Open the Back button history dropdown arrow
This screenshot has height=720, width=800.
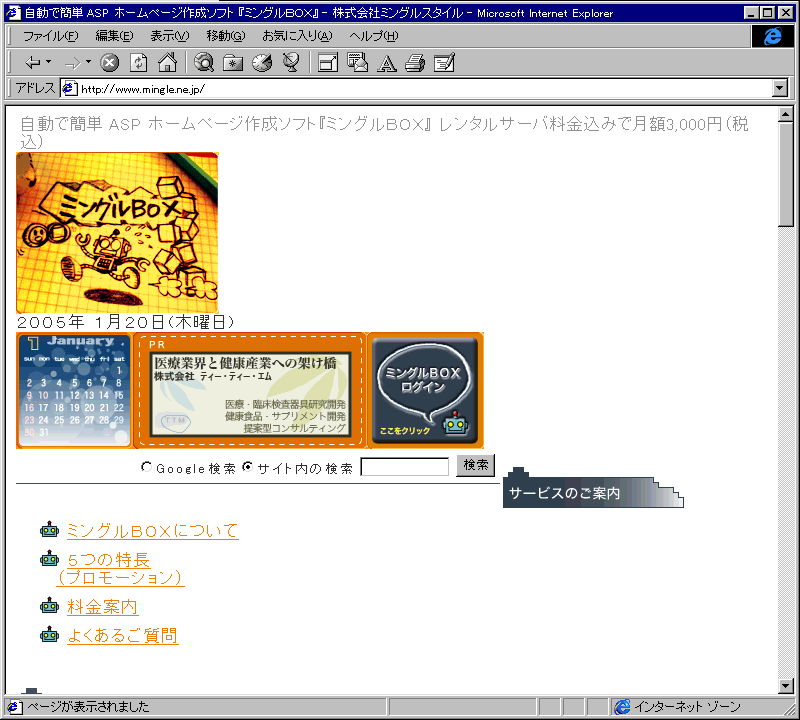point(48,62)
